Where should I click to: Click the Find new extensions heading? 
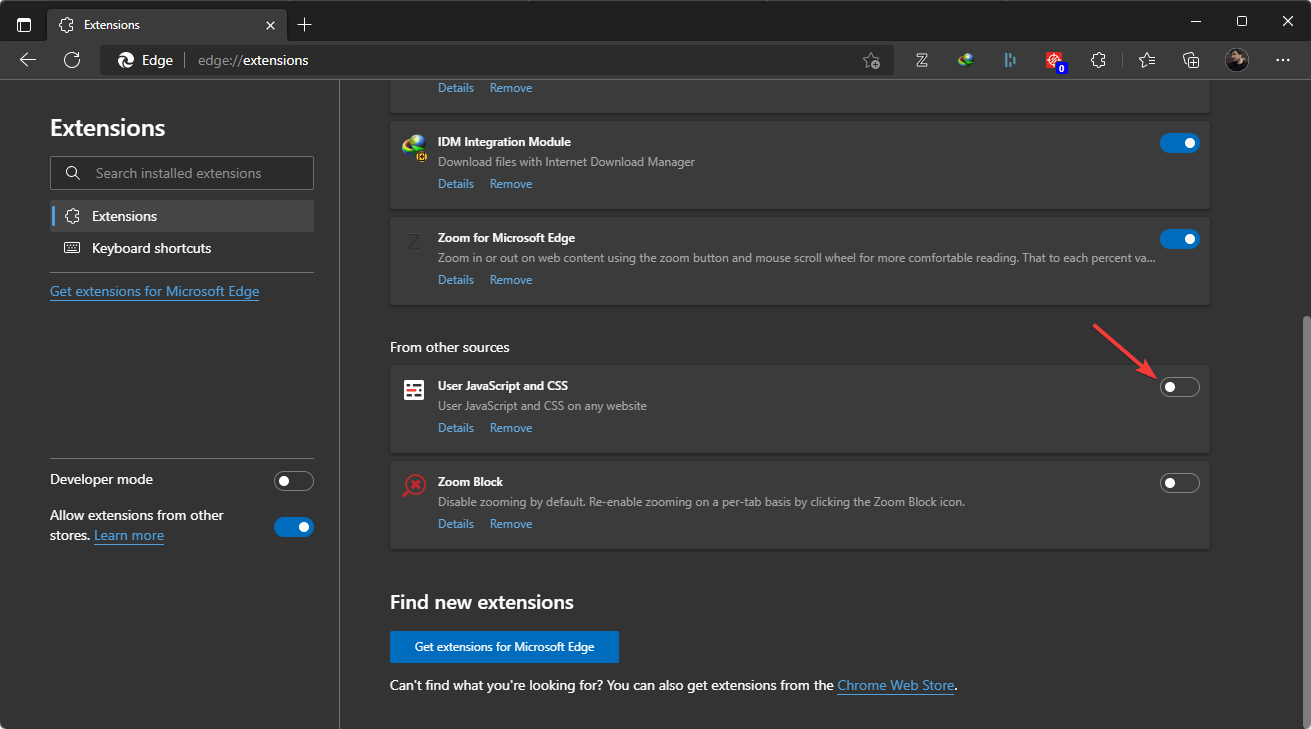point(482,602)
